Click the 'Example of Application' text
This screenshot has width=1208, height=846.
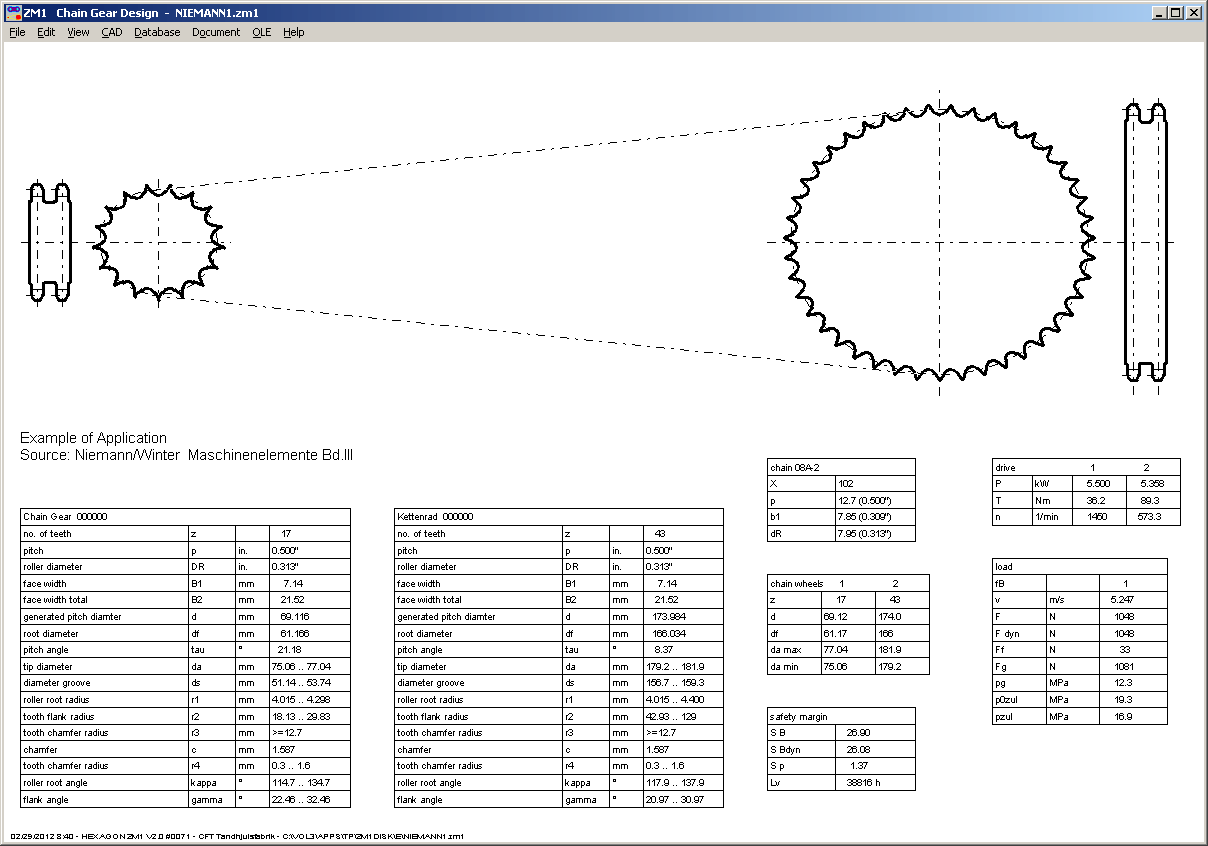[93, 438]
